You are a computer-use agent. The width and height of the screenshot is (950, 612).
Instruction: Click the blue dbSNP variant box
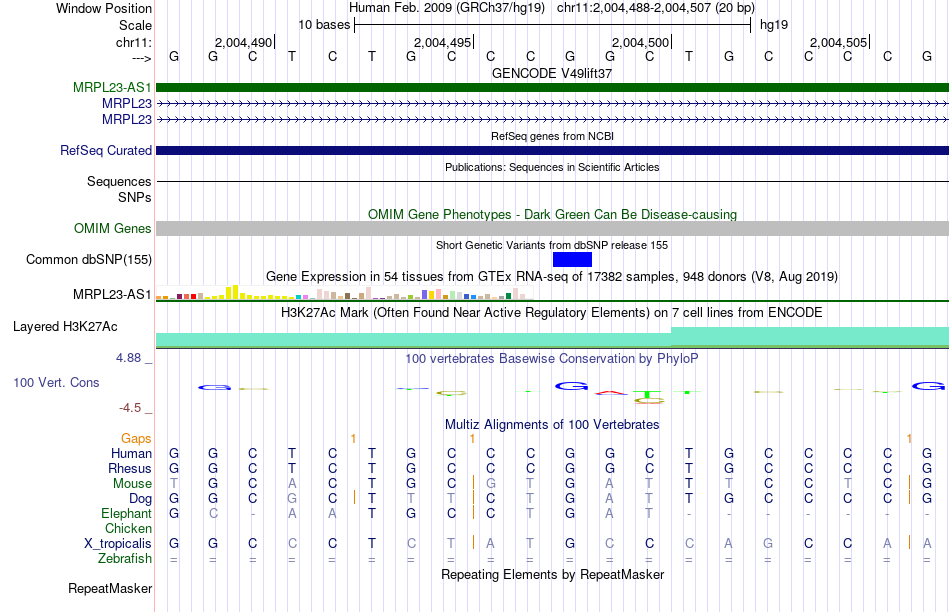pyautogui.click(x=573, y=259)
